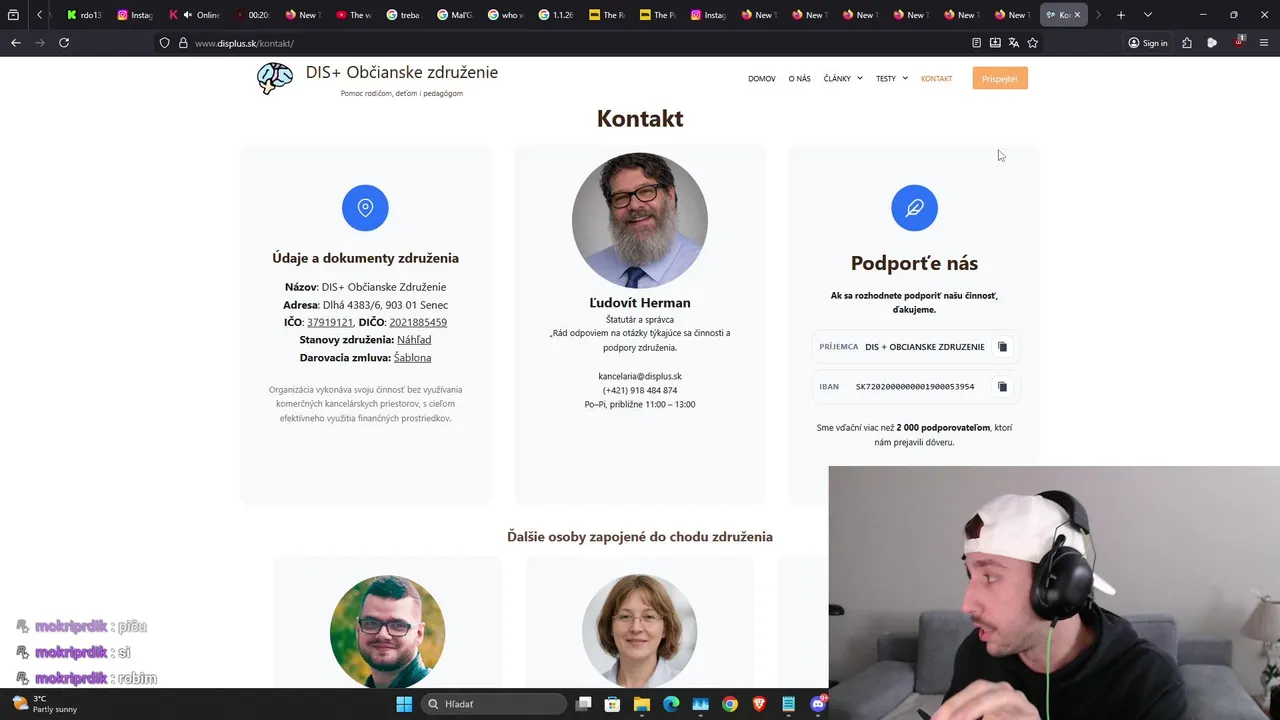Viewport: 1280px width, 720px height.
Task: Open Discord from the taskbar
Action: pos(818,704)
